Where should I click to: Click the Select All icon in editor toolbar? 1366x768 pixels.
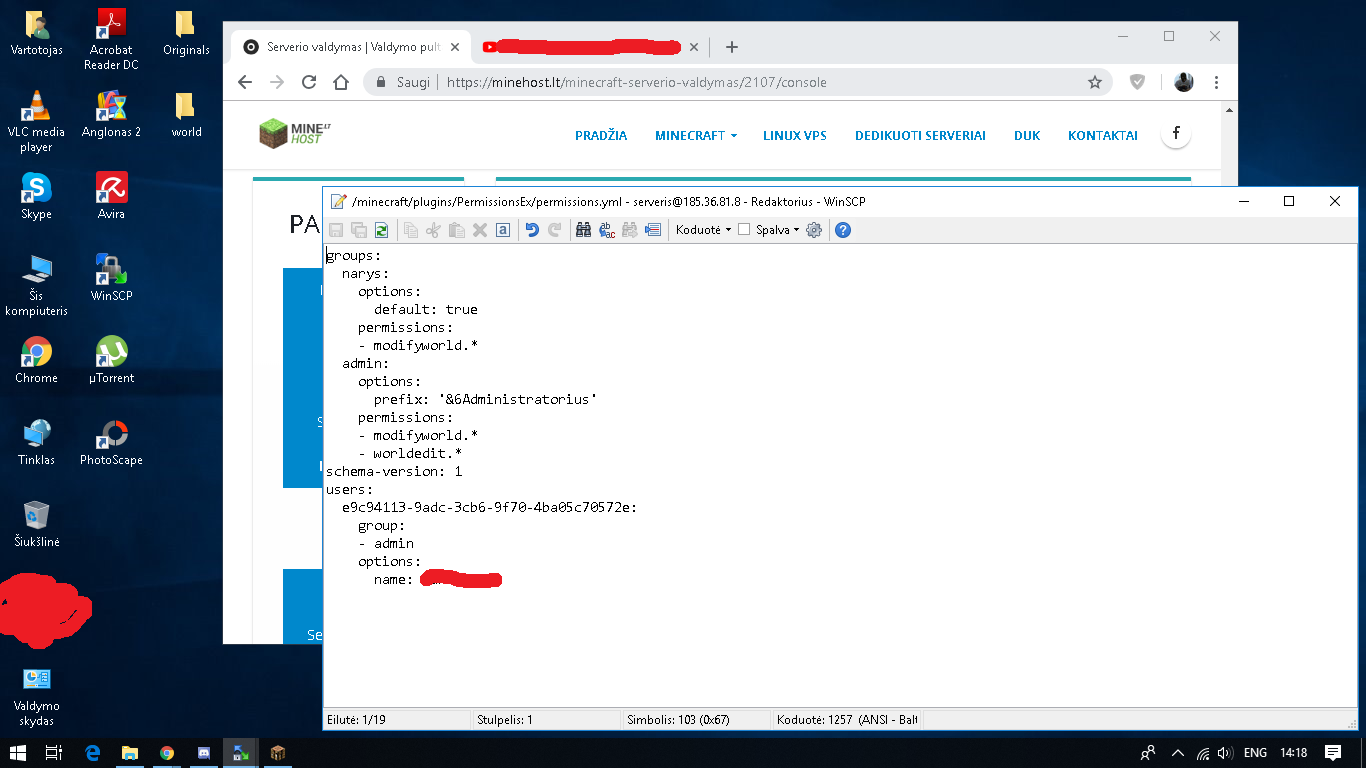[x=503, y=230]
